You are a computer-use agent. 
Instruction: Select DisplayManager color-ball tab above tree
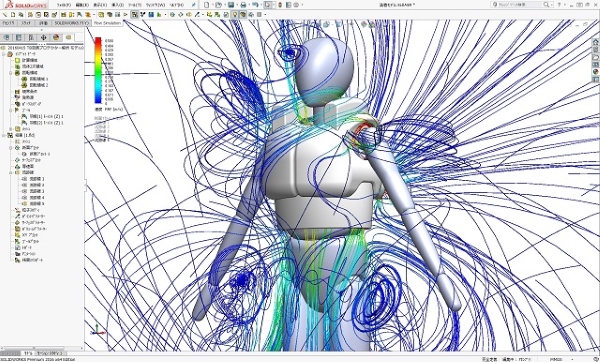56,37
